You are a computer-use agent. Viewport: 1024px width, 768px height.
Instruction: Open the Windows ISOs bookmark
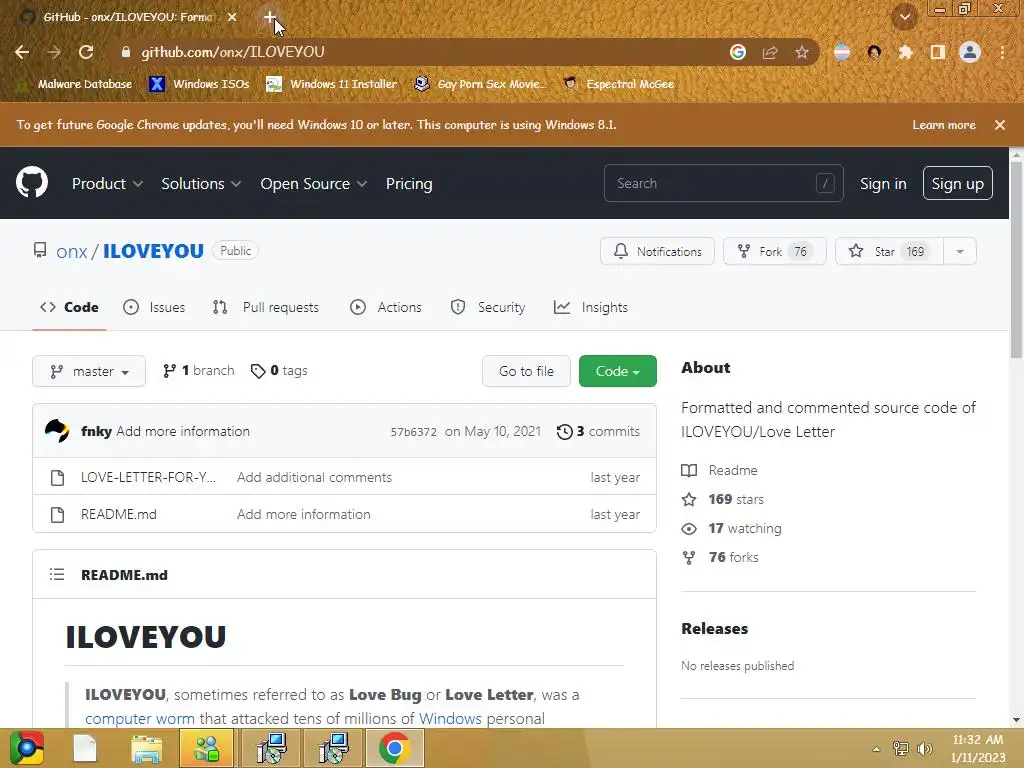point(200,84)
